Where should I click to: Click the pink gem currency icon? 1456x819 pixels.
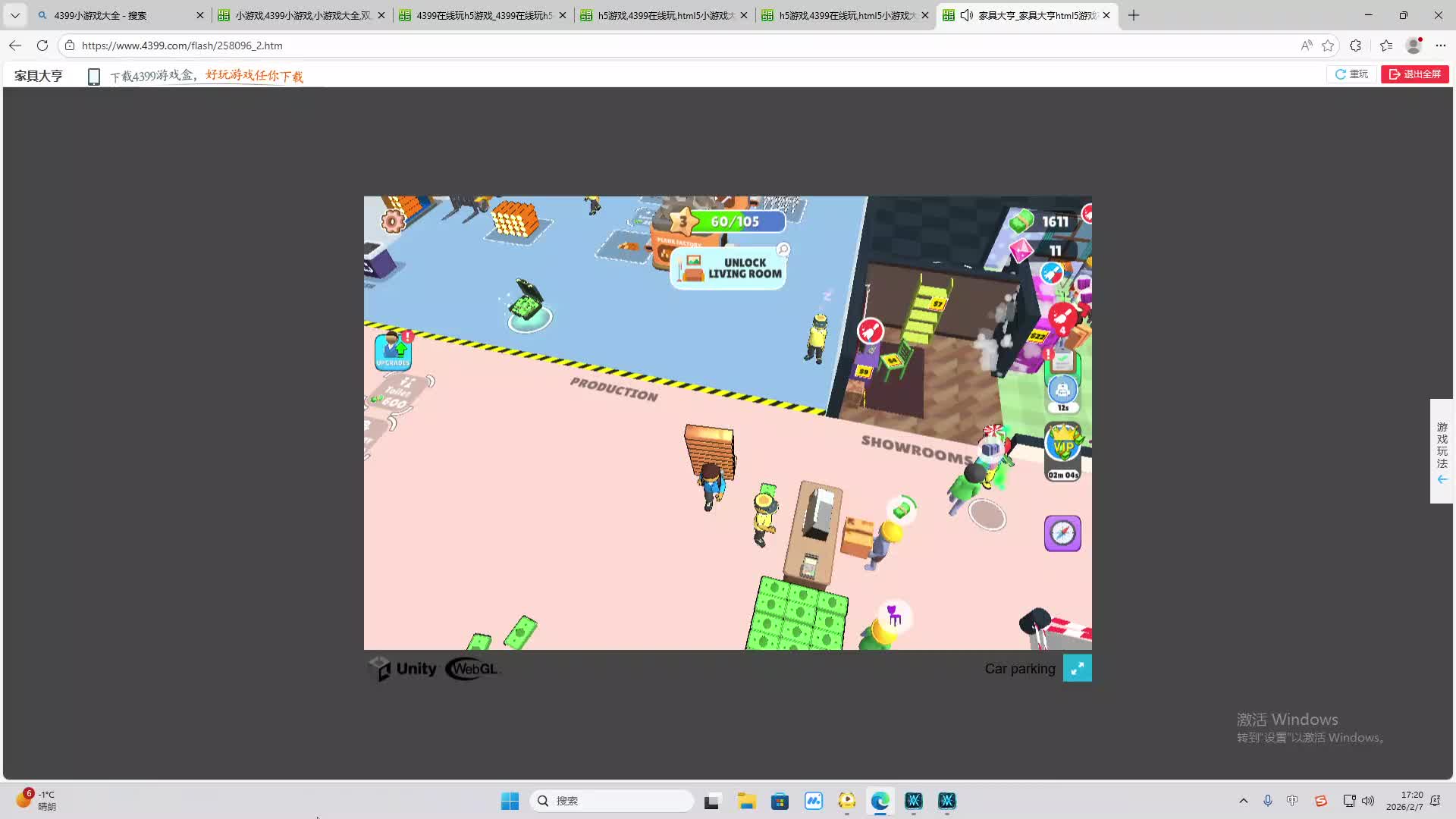[1021, 250]
